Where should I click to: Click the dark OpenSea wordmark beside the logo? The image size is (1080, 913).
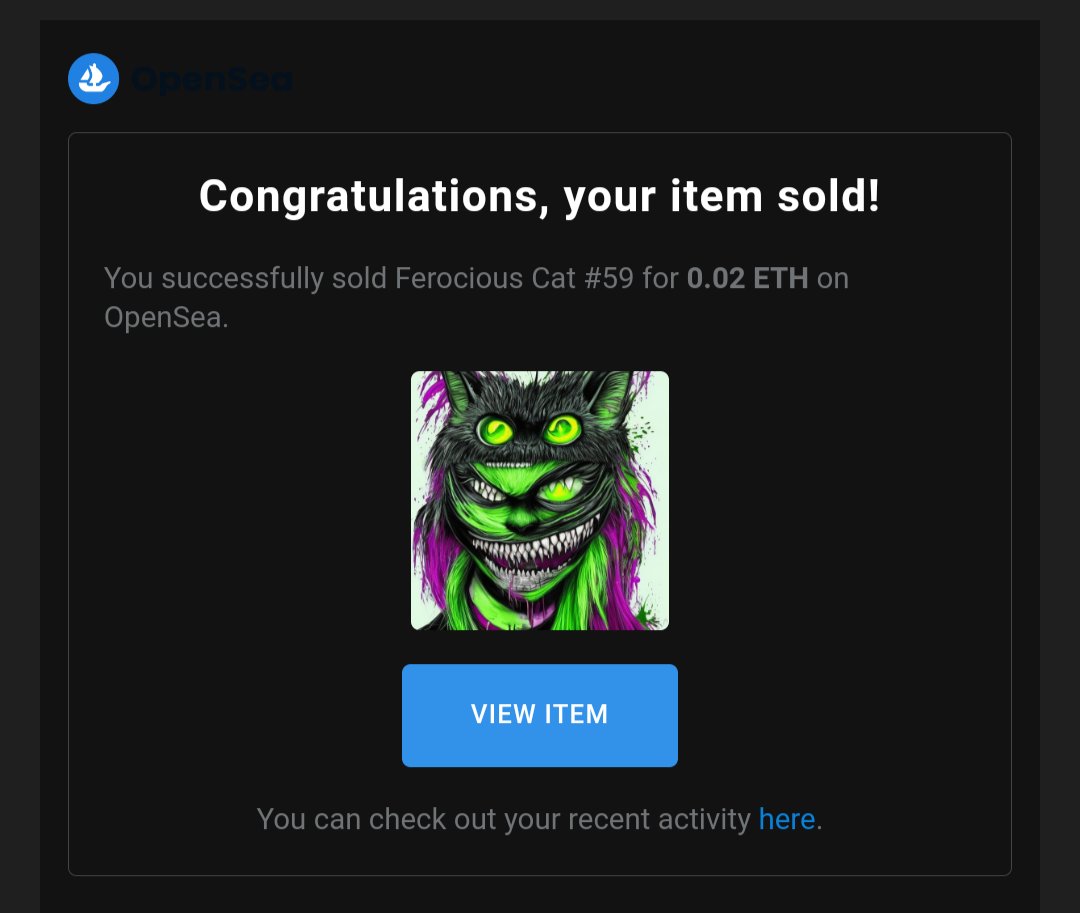tap(212, 80)
